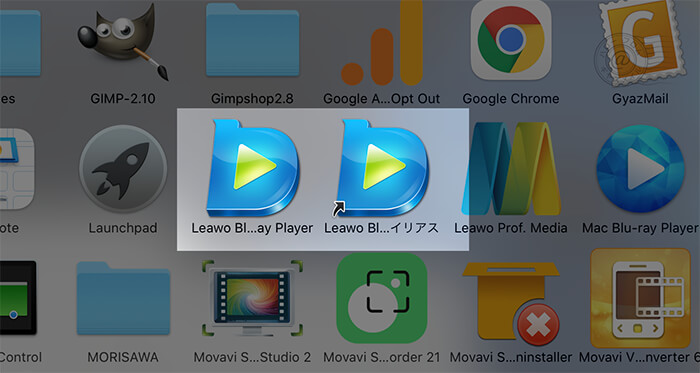
Task: Click the "Google Chrome" label
Action: click(x=511, y=99)
